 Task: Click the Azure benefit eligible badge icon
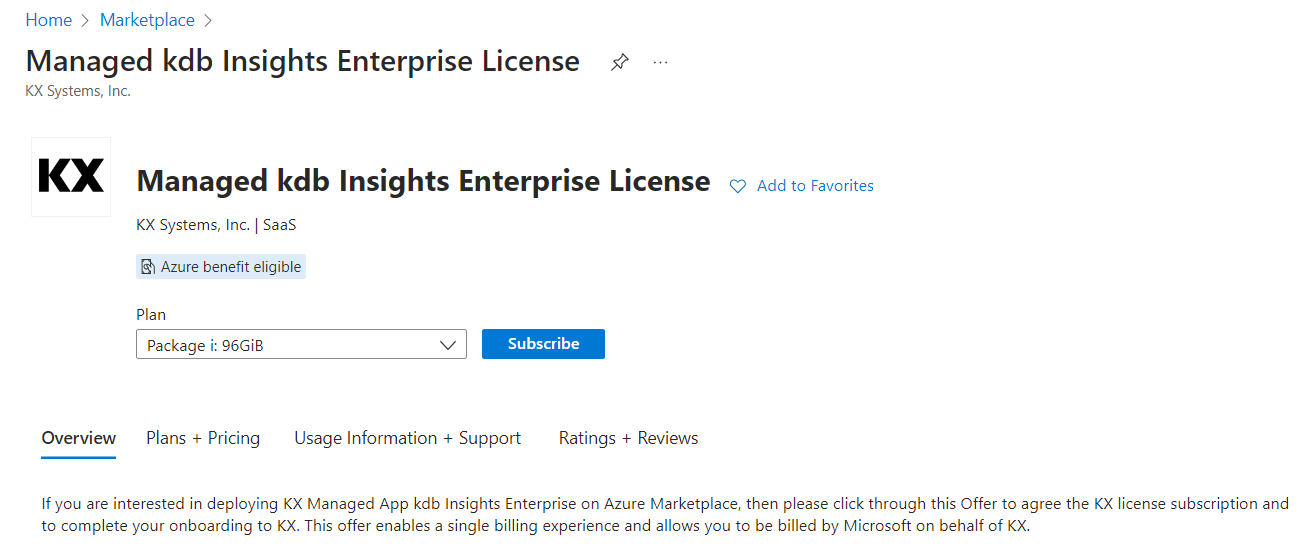pyautogui.click(x=148, y=267)
